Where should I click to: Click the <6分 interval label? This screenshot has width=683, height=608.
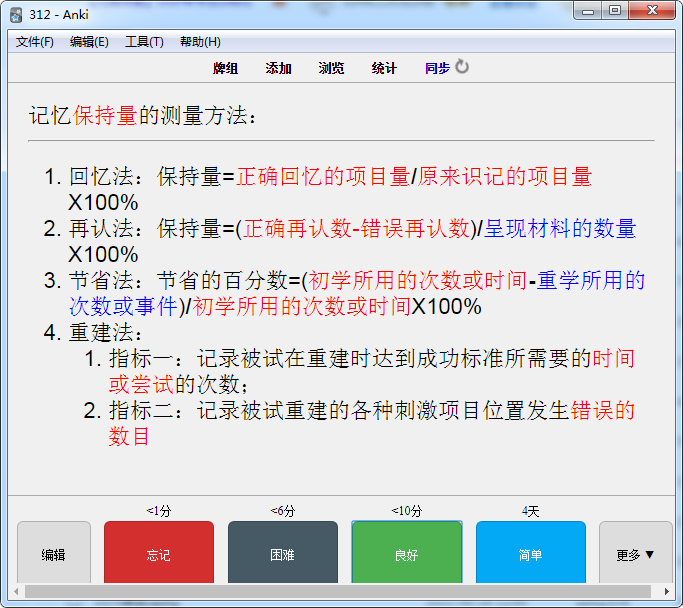pos(283,511)
